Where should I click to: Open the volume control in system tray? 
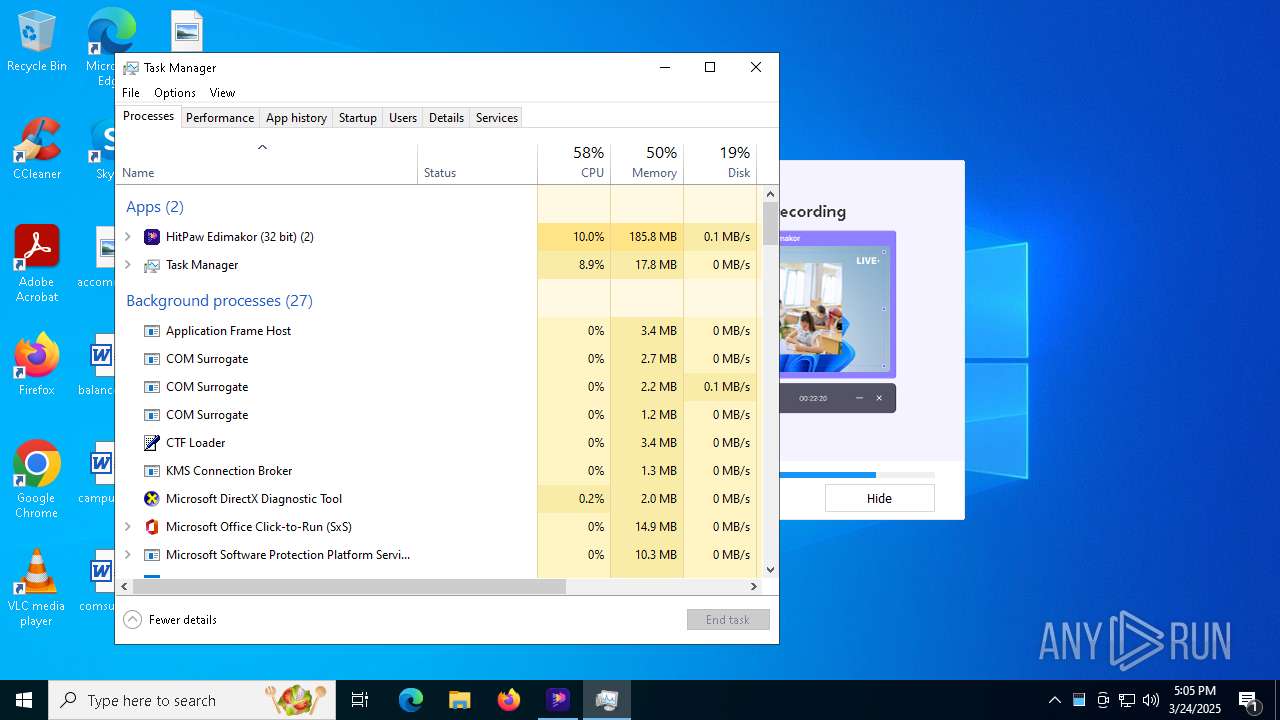coord(1151,700)
